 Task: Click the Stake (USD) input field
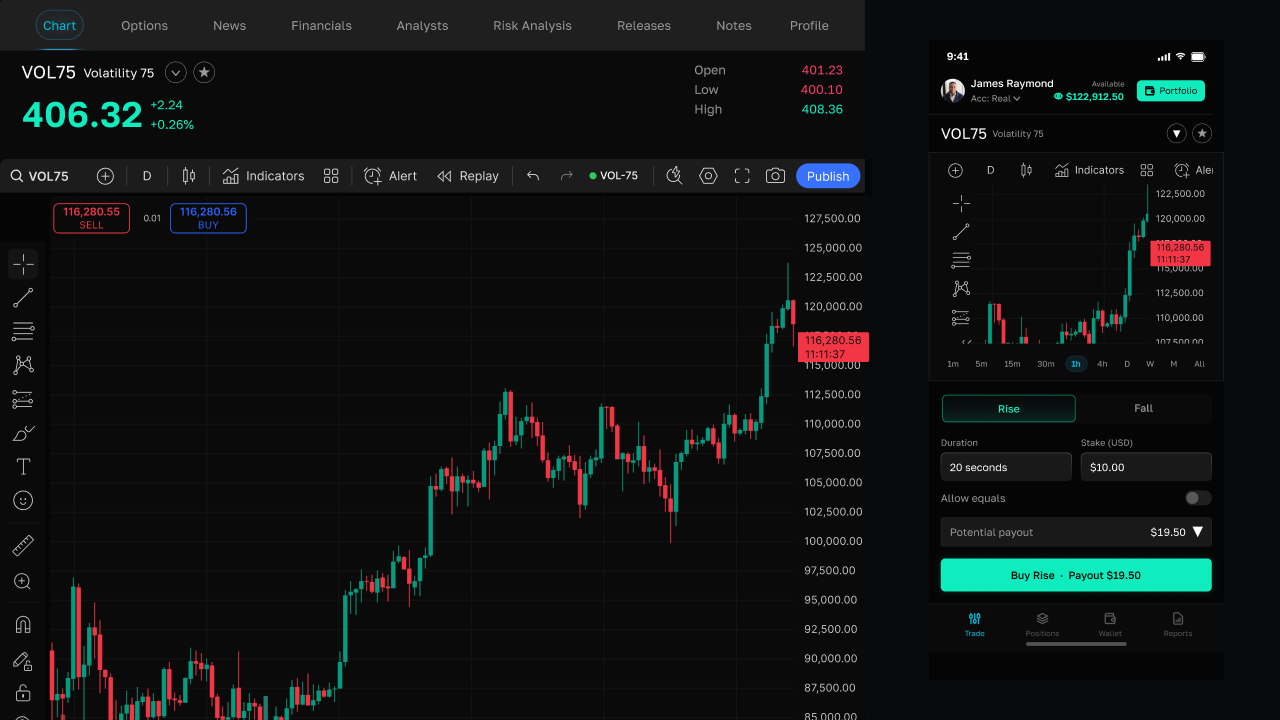(x=1146, y=467)
